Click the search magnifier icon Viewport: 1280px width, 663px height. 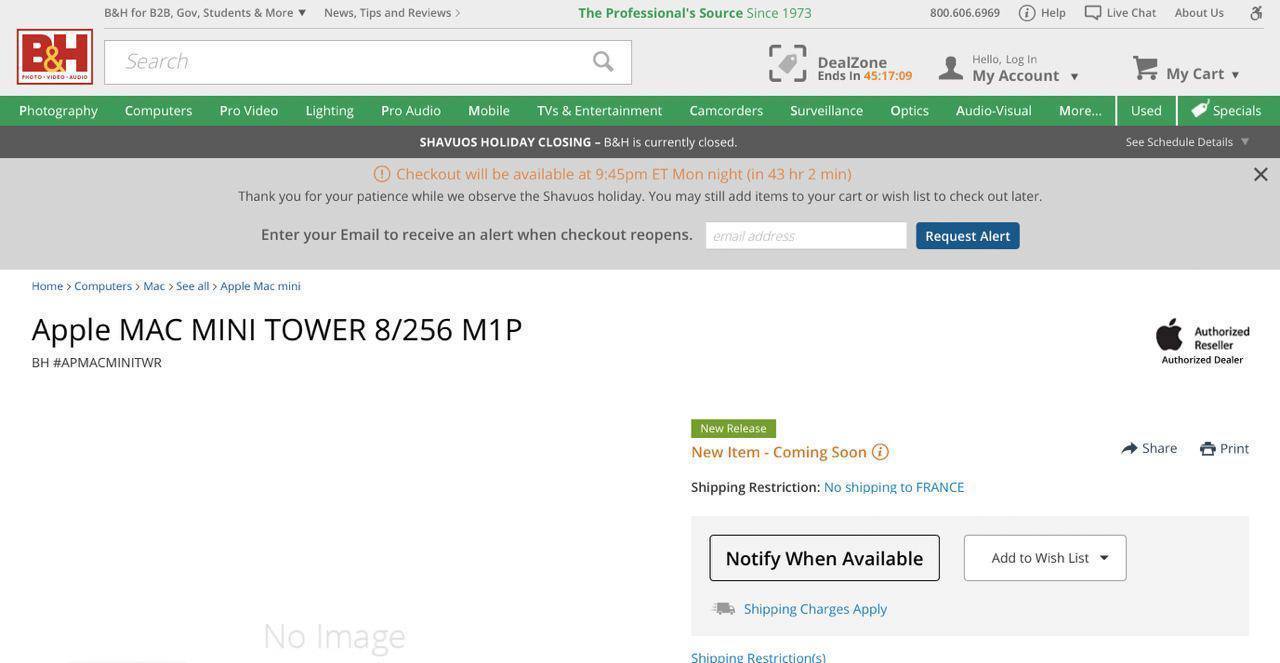[603, 62]
